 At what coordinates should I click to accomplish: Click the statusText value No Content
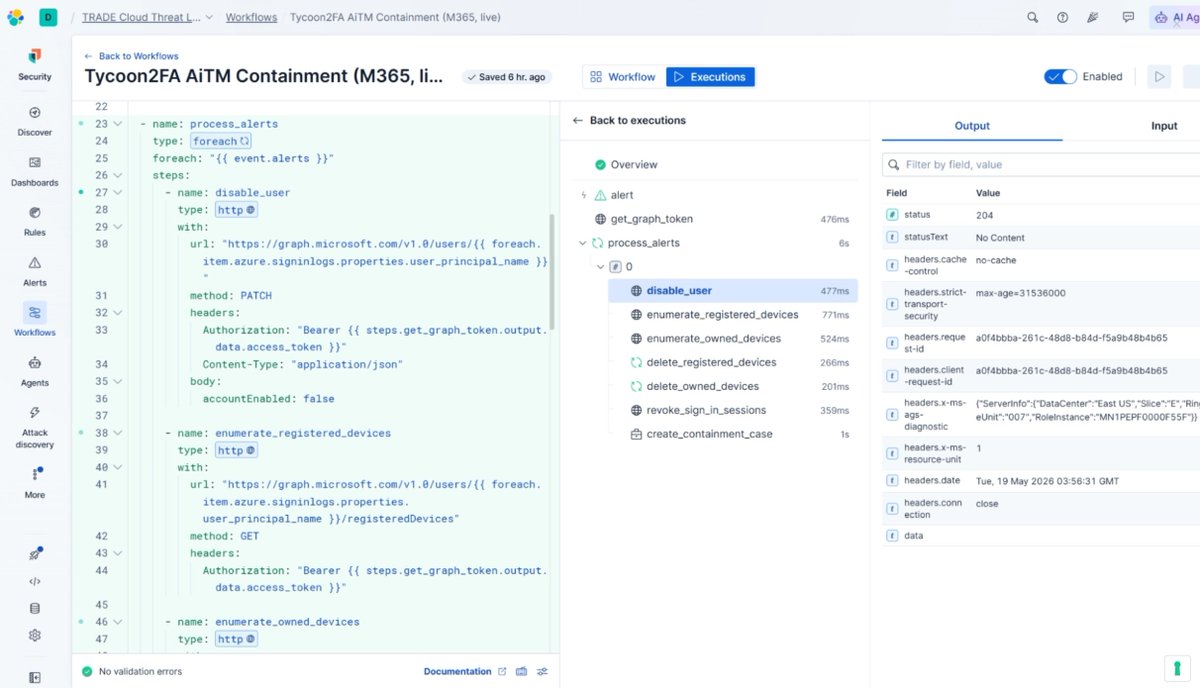[x=1000, y=238]
